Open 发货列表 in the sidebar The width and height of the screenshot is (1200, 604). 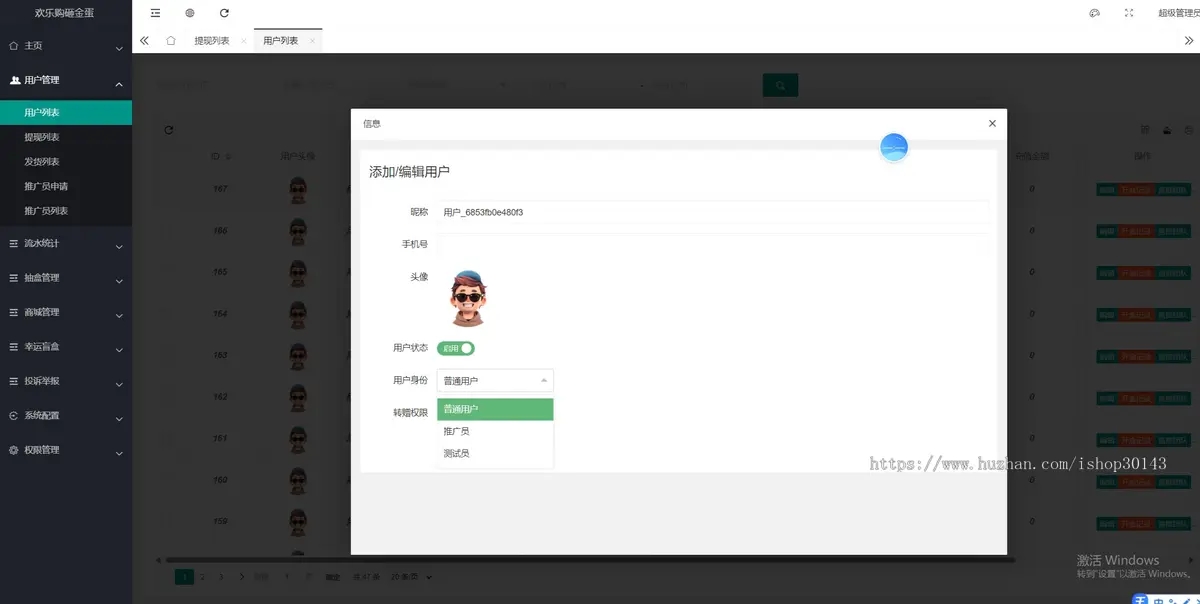tap(66, 162)
